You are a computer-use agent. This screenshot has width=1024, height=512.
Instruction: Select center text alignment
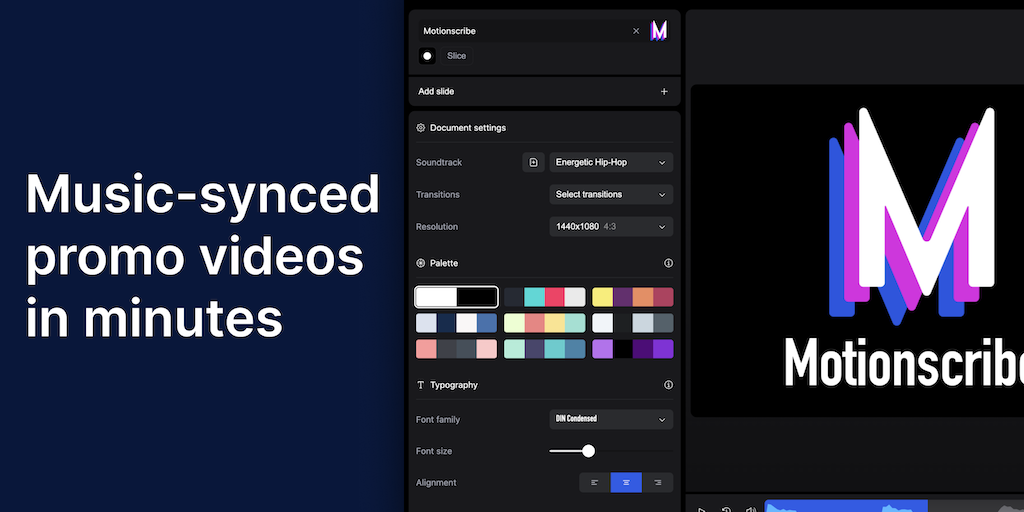[626, 483]
